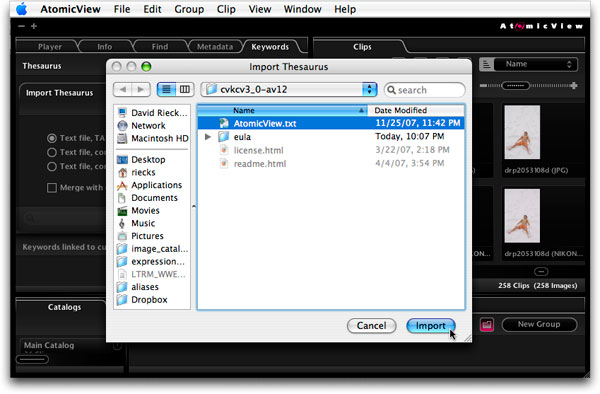Viewport: 600px width, 394px height.
Task: Select the first Text file radio option
Action: click(x=52, y=138)
